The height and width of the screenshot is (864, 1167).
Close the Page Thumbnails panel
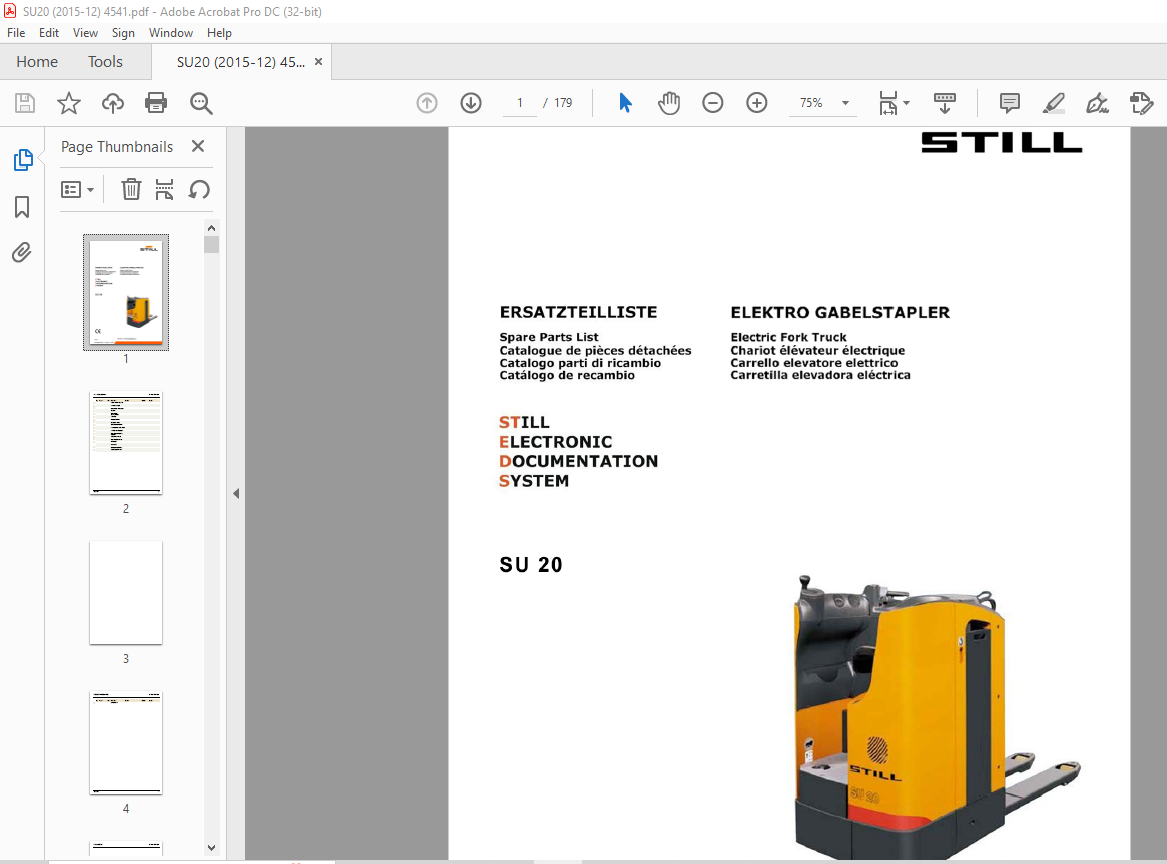[198, 146]
